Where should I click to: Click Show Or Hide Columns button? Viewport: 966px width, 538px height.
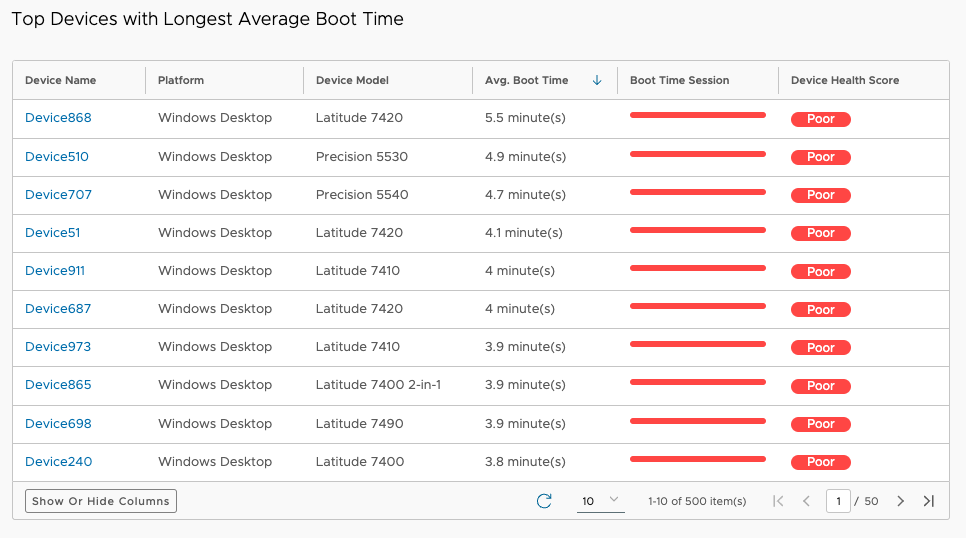pyautogui.click(x=101, y=501)
